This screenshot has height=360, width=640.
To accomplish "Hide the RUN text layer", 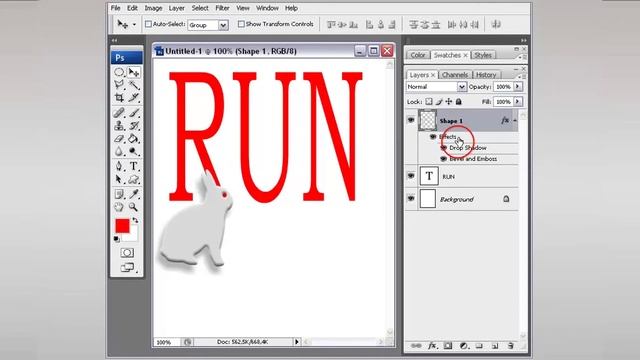I will point(411,176).
